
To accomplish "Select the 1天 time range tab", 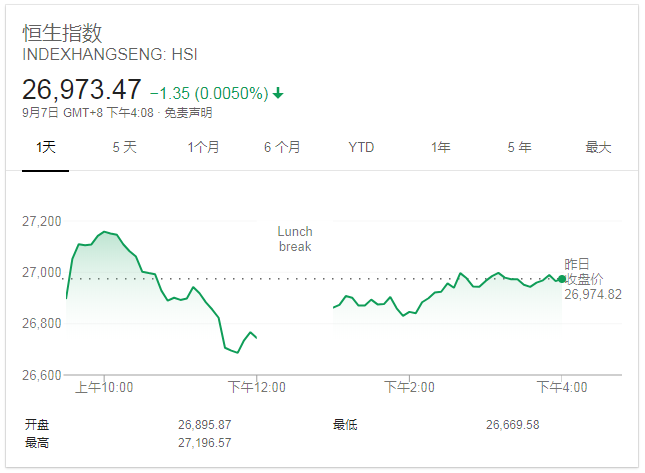I will (46, 147).
